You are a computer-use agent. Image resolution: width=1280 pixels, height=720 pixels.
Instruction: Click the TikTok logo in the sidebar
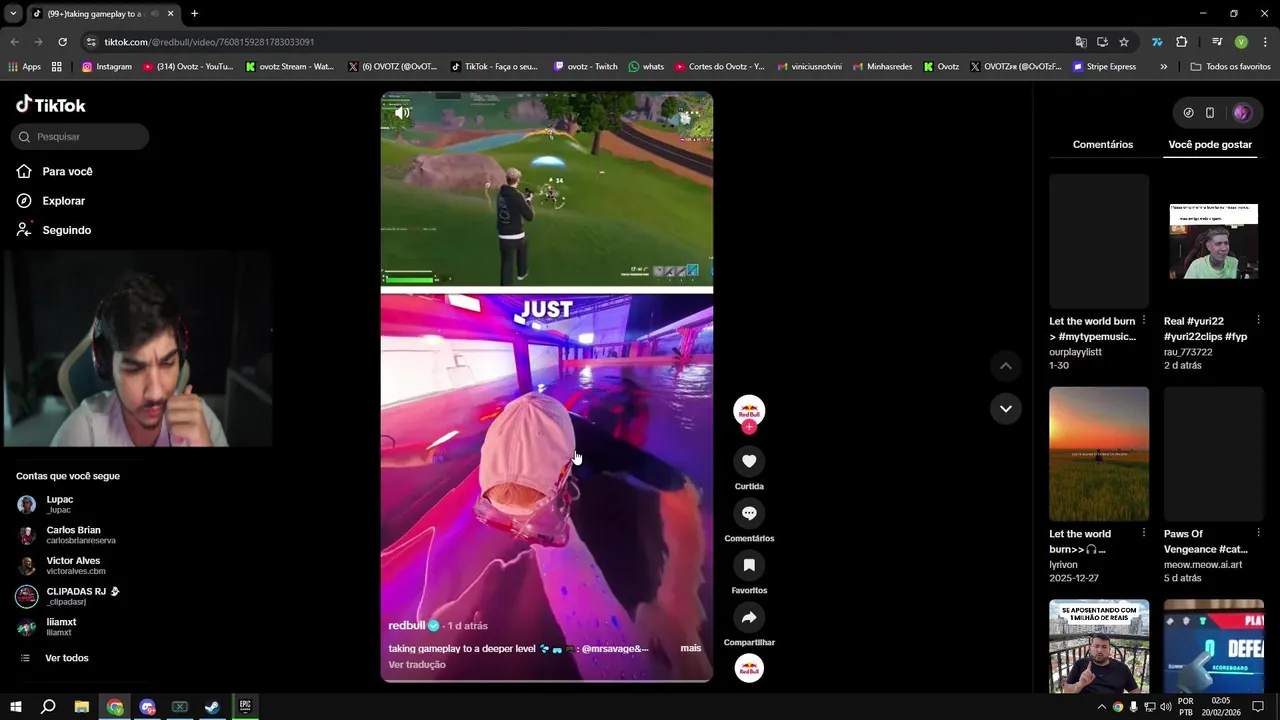pos(51,105)
